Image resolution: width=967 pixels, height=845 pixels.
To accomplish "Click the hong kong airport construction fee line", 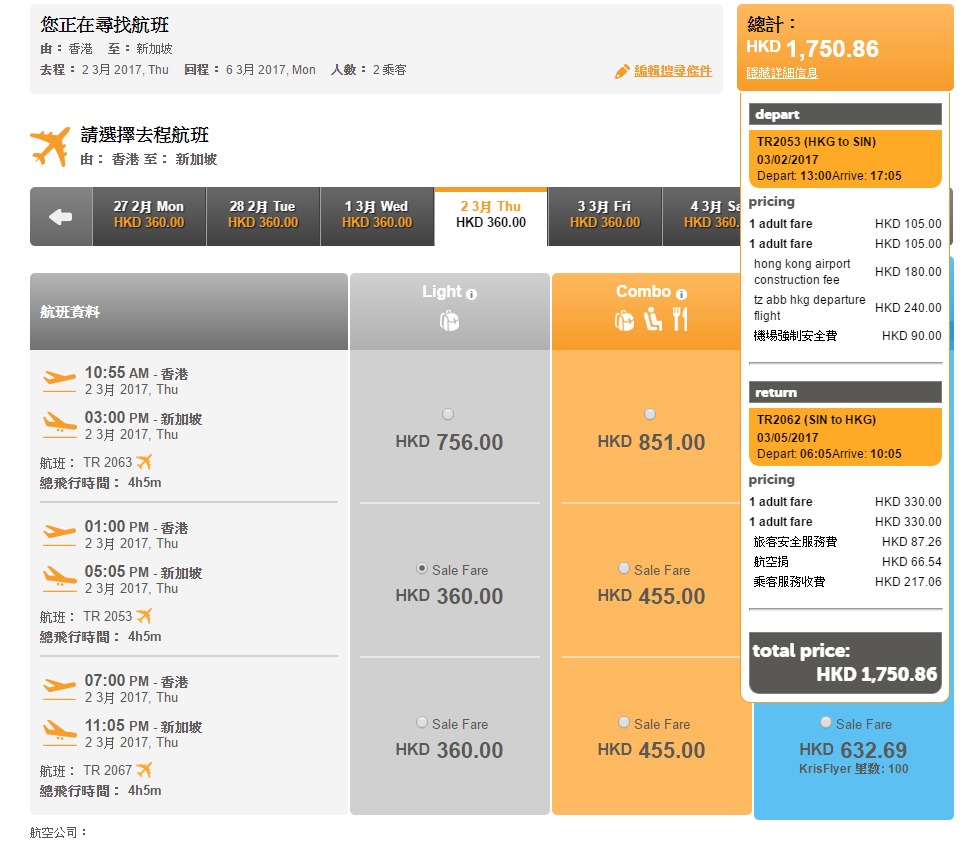I will coord(845,271).
